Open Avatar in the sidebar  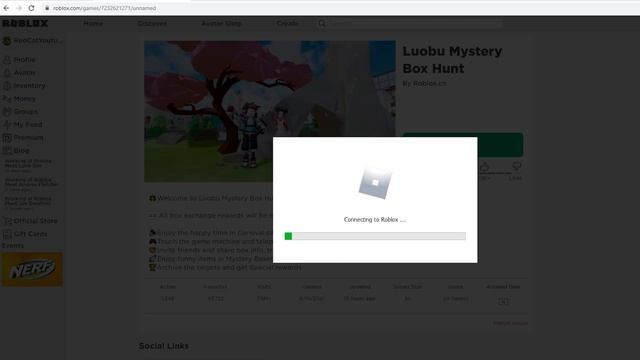point(24,73)
